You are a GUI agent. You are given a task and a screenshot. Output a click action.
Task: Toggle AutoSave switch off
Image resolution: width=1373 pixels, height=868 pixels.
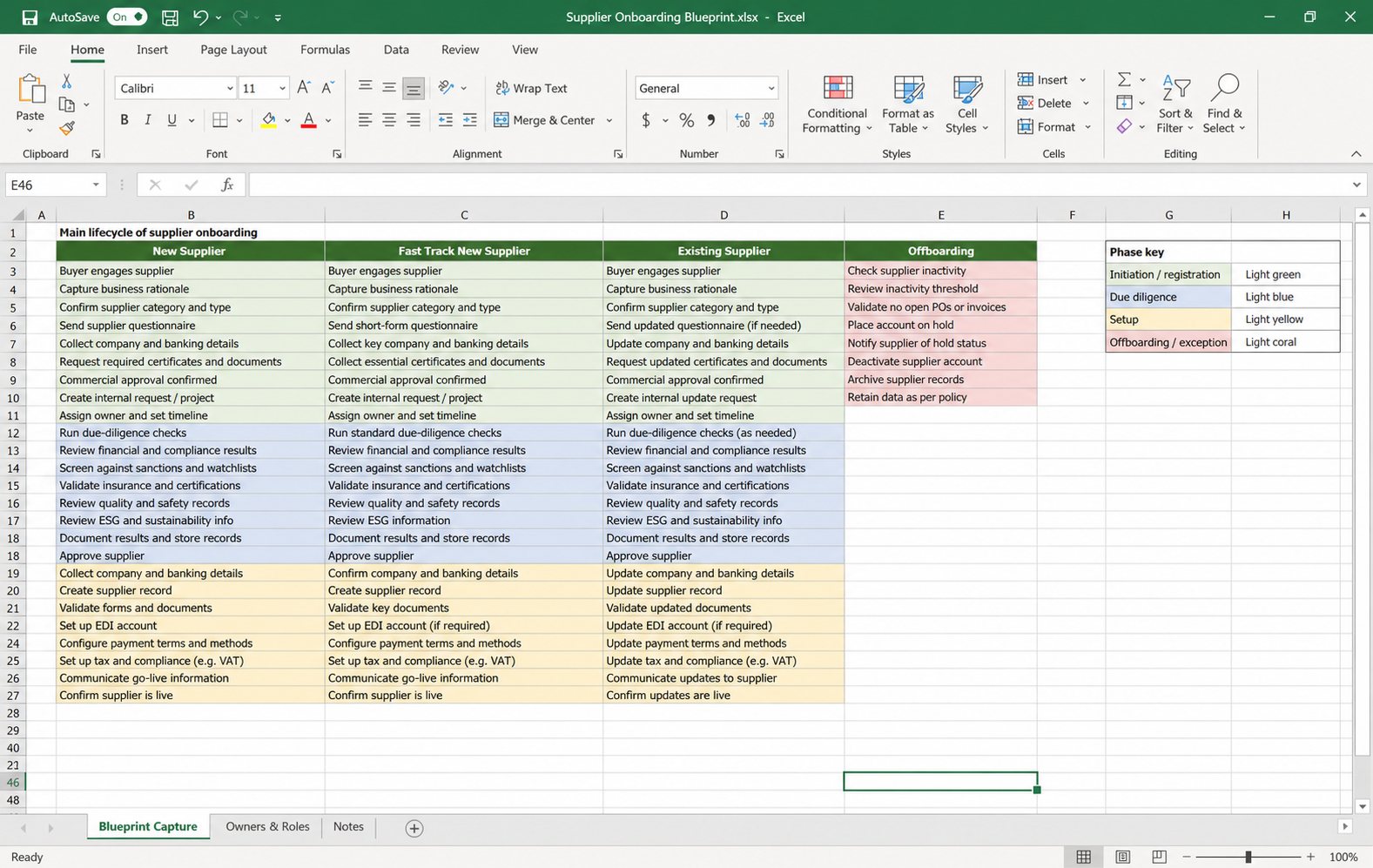pos(127,17)
